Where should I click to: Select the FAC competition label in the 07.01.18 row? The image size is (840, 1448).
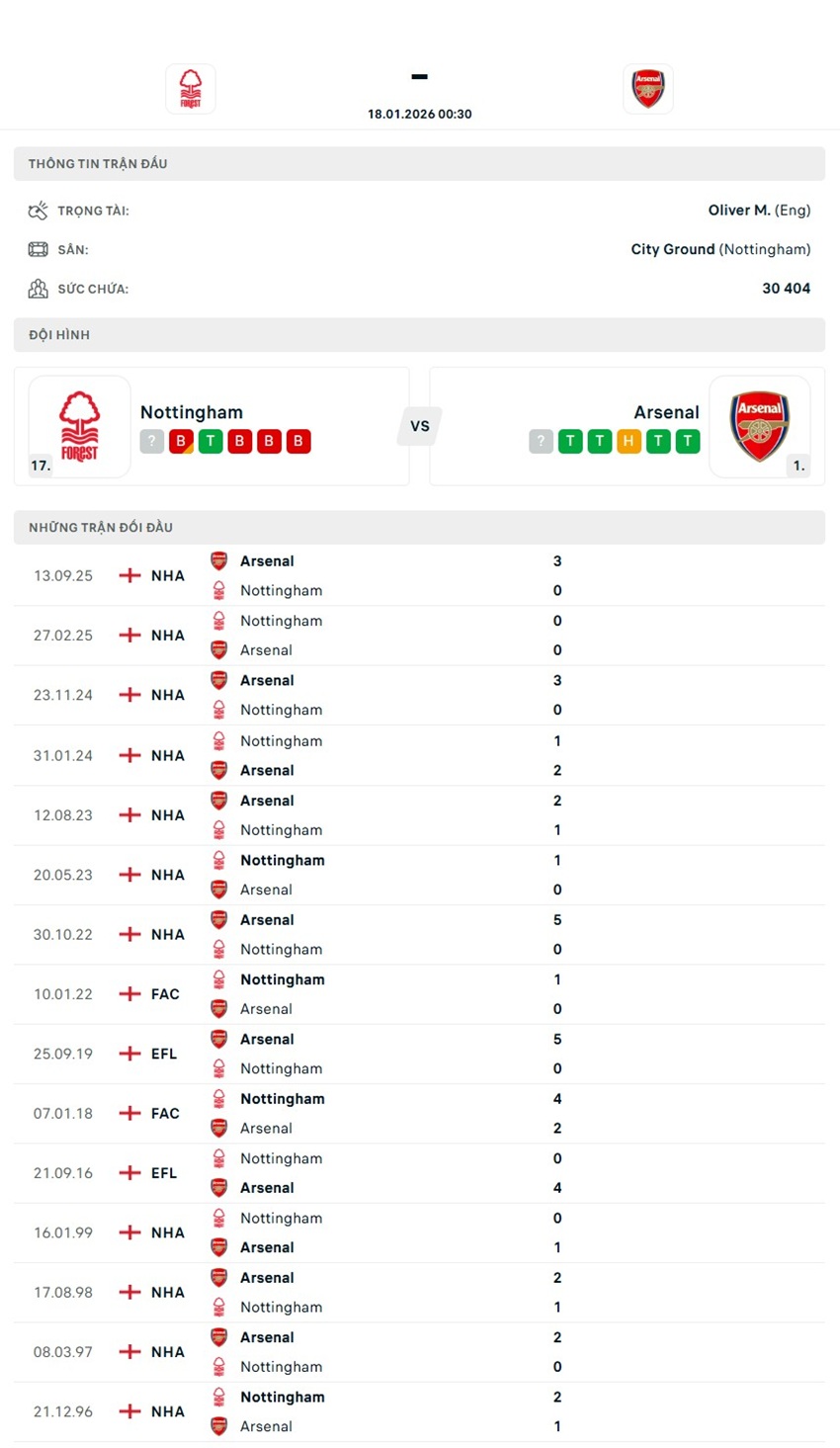(x=166, y=1113)
